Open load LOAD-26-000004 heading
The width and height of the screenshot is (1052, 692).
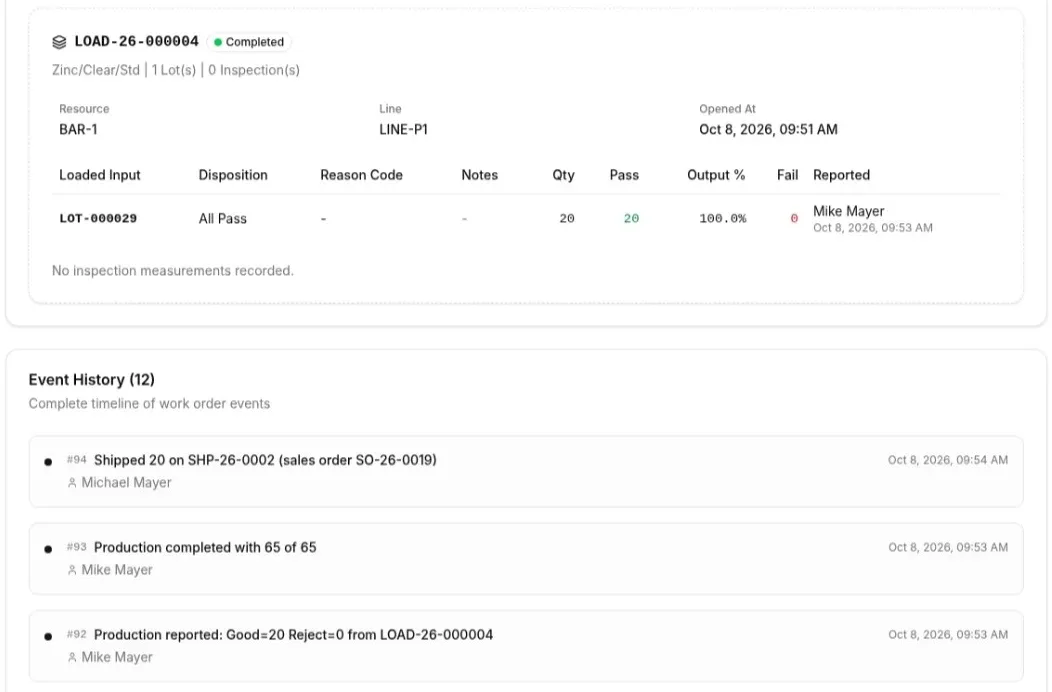136,41
